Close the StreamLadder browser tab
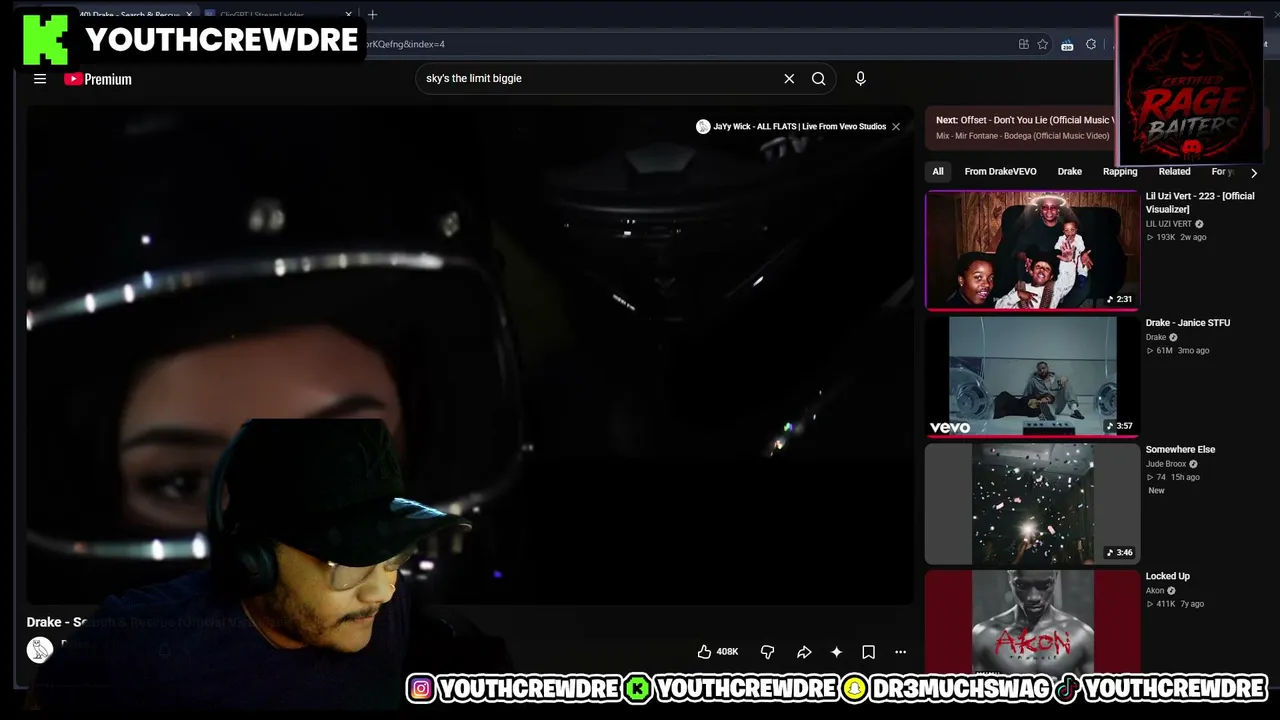 349,15
